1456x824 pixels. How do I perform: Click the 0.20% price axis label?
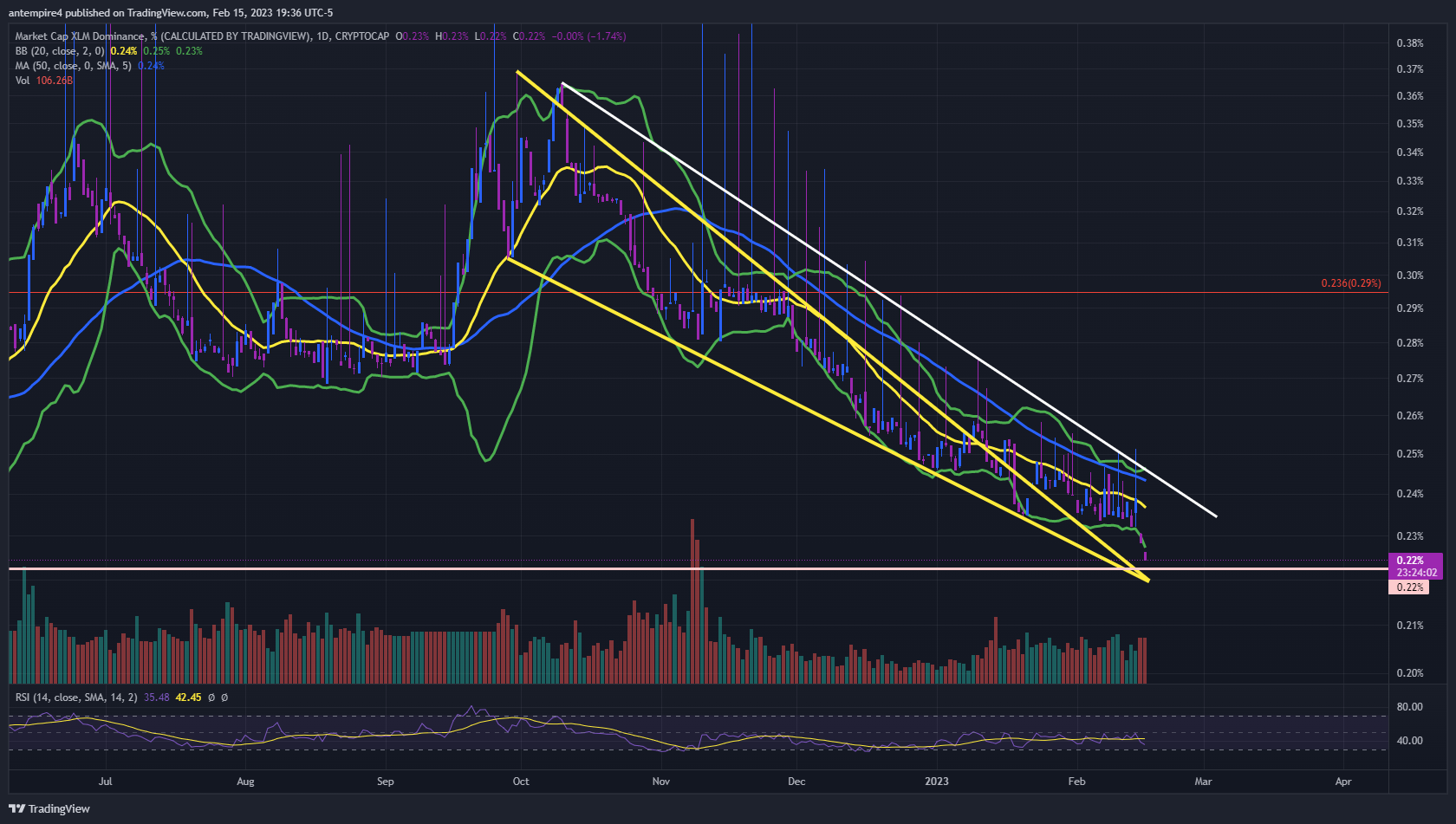(x=1410, y=673)
